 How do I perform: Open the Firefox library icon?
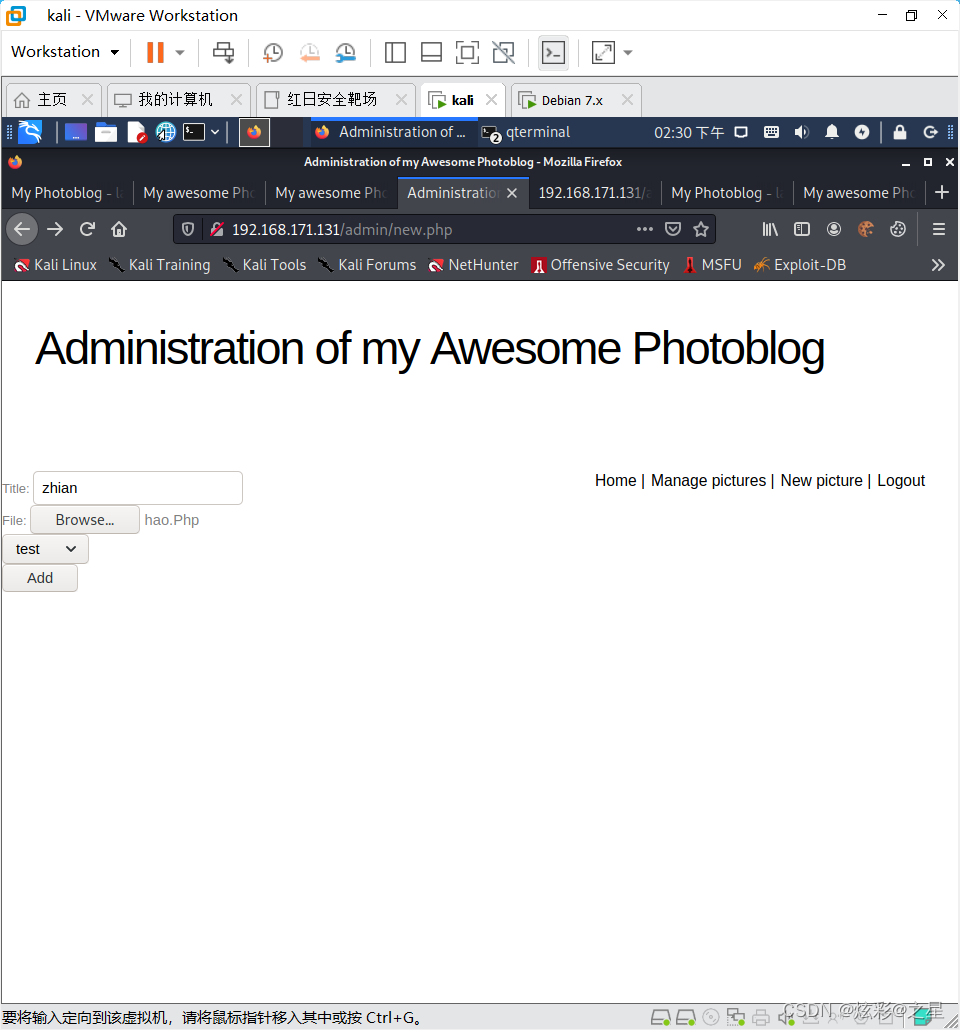click(x=770, y=229)
